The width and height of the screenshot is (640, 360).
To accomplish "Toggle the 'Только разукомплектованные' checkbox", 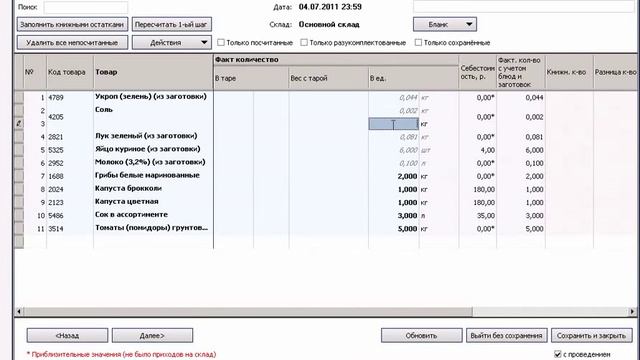I will point(304,42).
